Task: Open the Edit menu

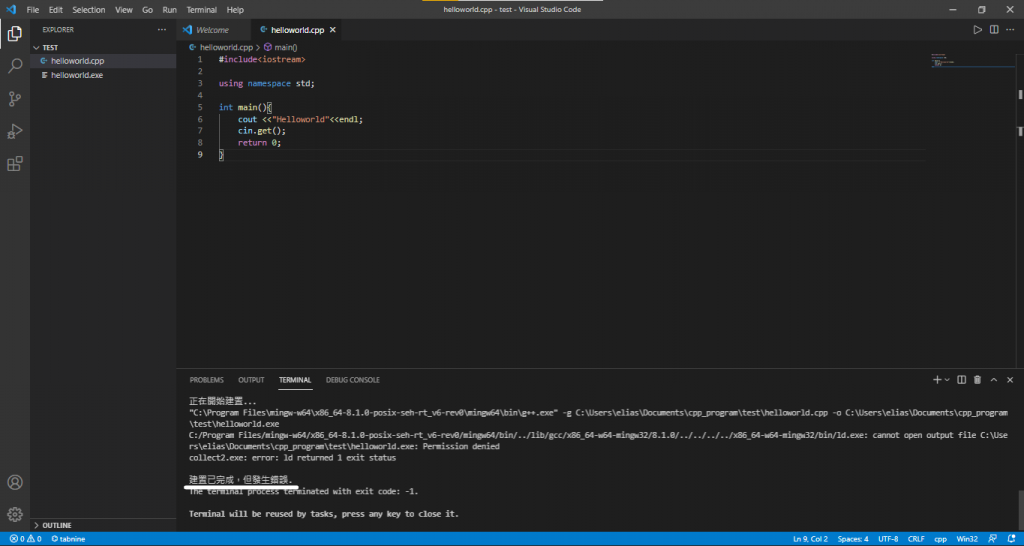Action: [x=56, y=10]
